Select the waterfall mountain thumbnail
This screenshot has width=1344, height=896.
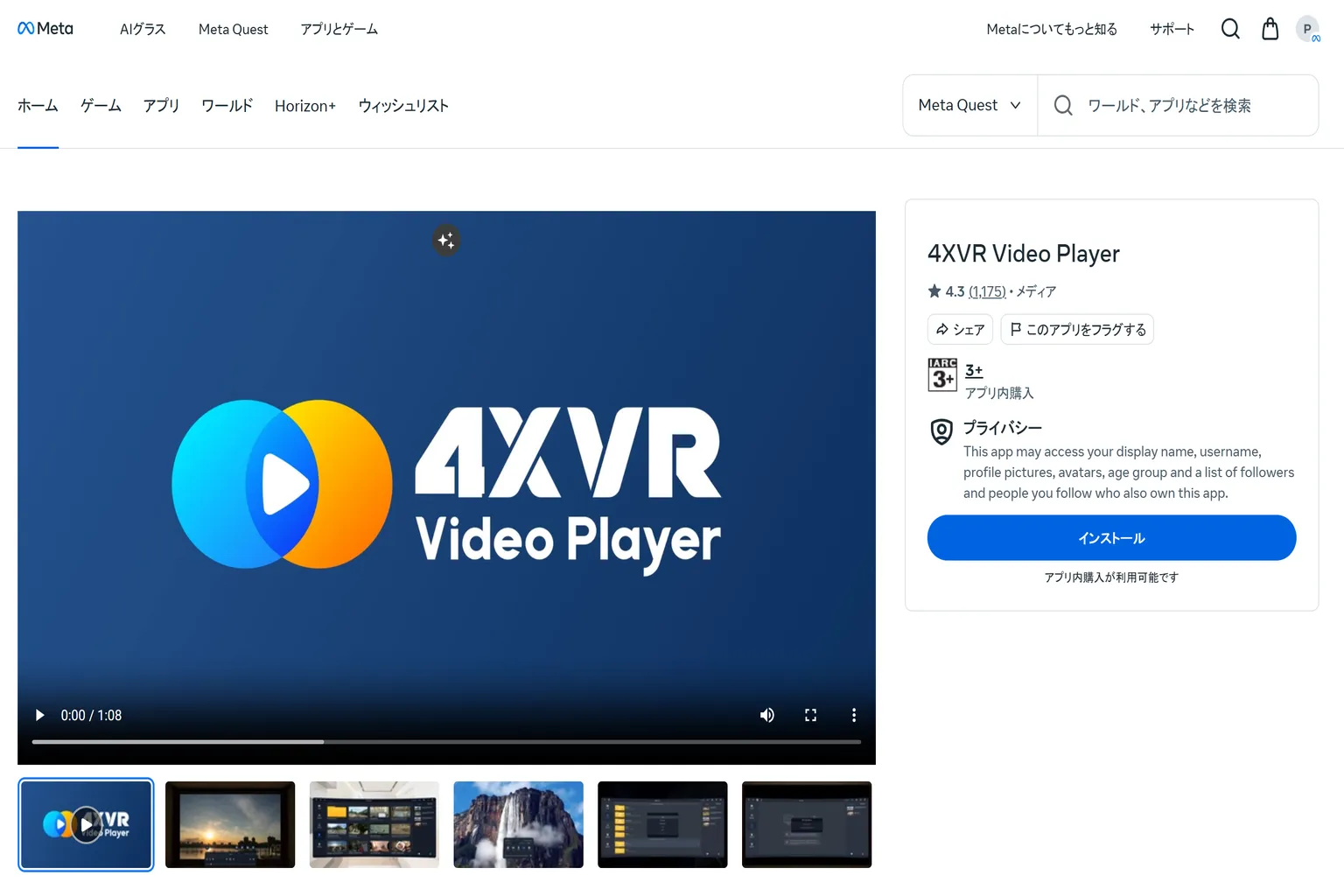pos(518,824)
